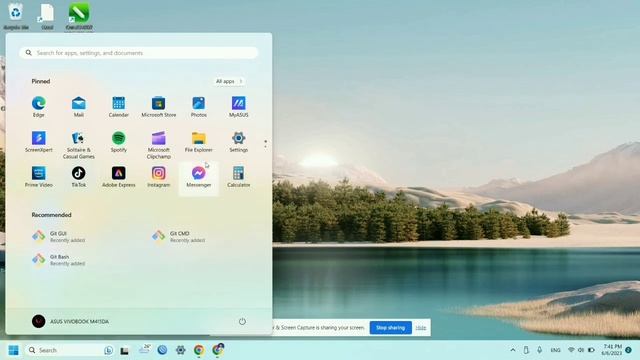Open ENG language switcher
This screenshot has height=360, width=640.
click(x=556, y=350)
